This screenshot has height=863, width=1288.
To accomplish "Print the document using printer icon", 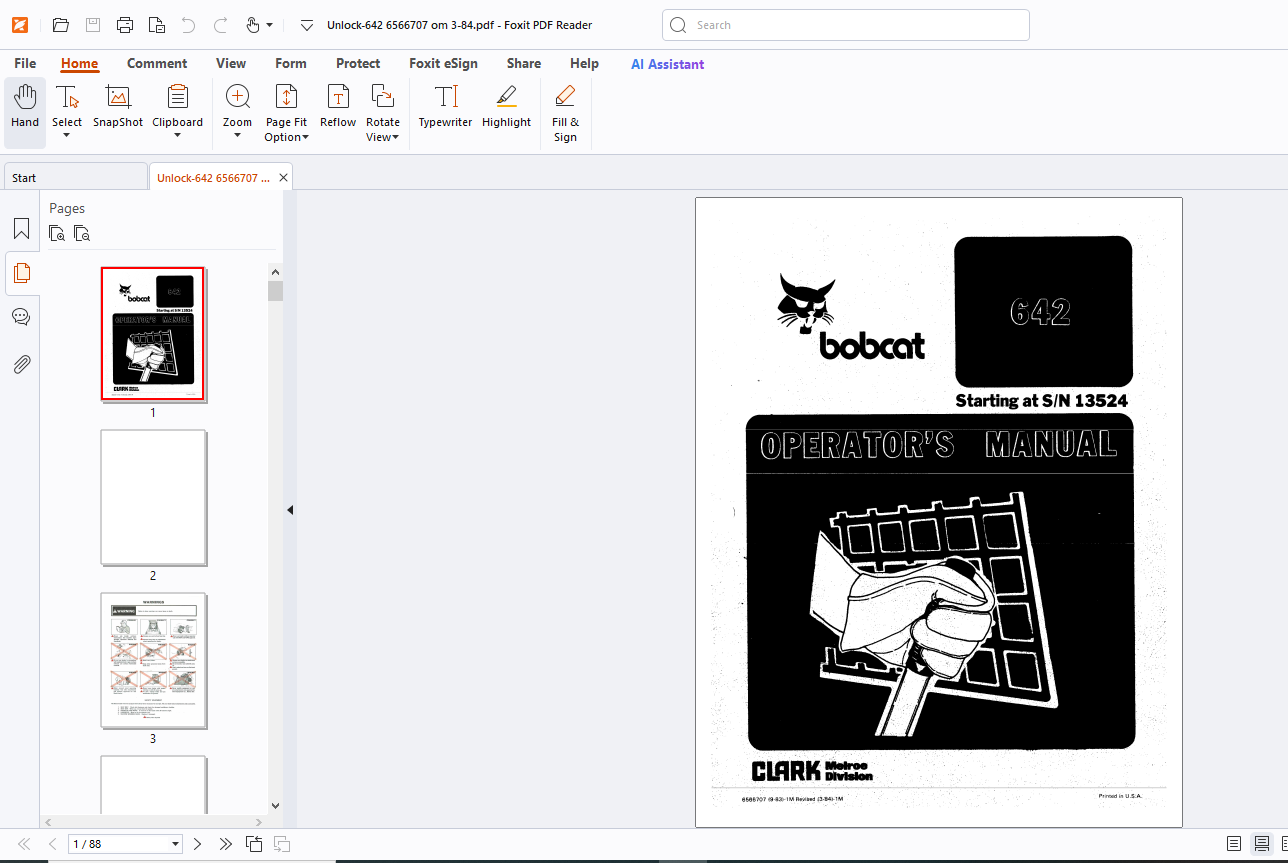I will click(125, 25).
